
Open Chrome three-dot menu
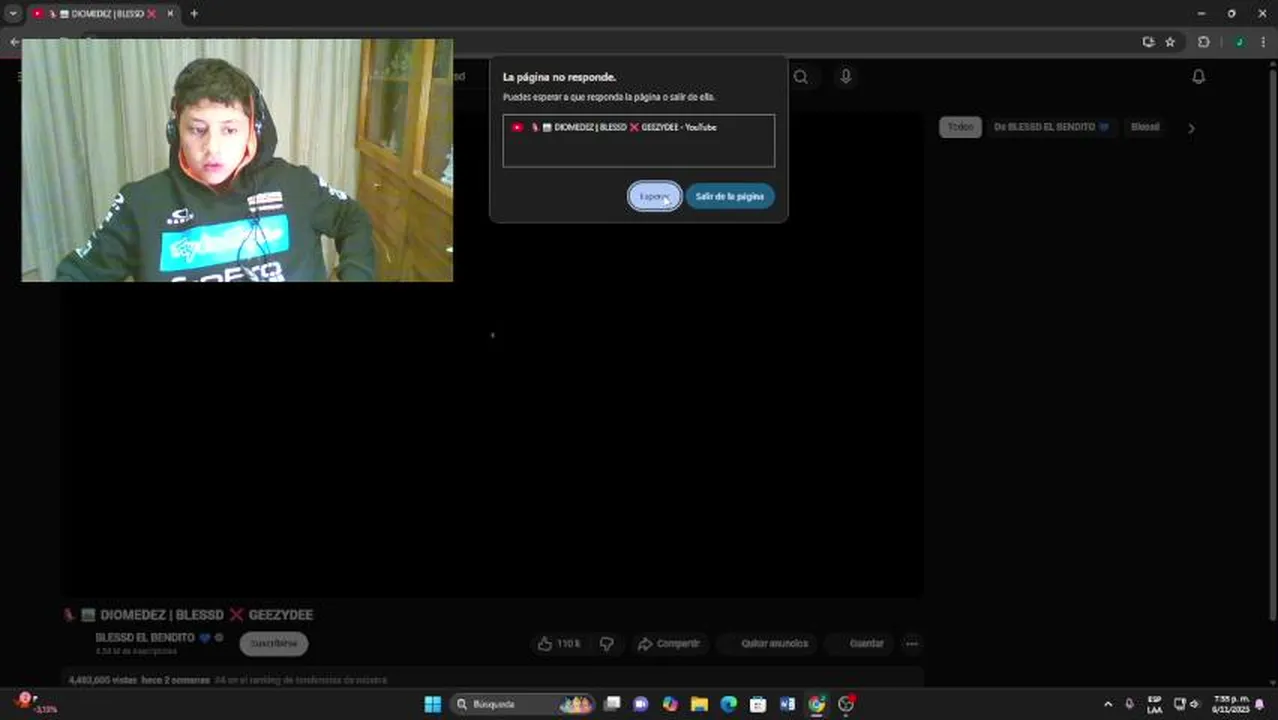click(x=1263, y=42)
